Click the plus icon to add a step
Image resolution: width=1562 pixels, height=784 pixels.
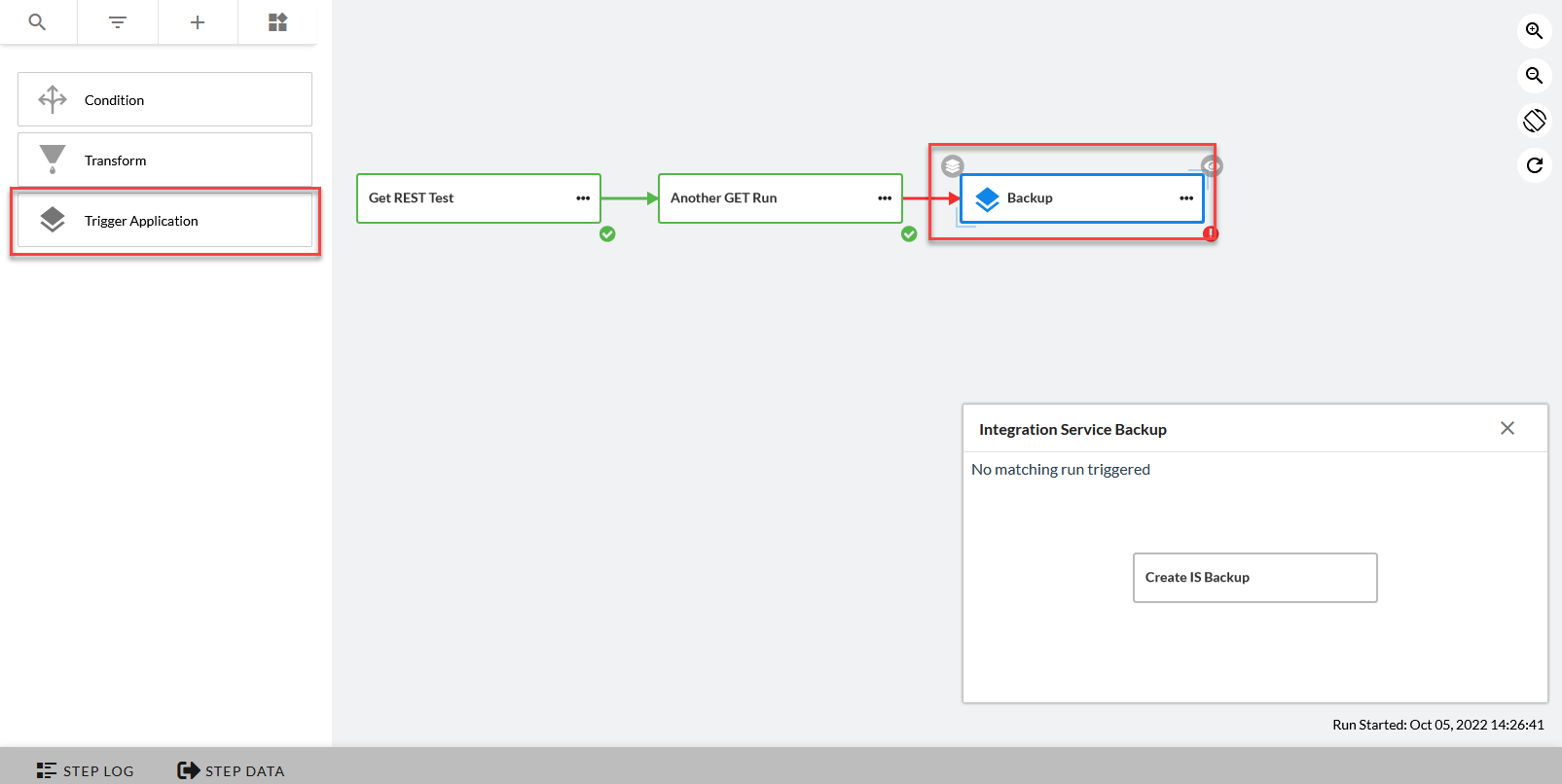(x=198, y=21)
